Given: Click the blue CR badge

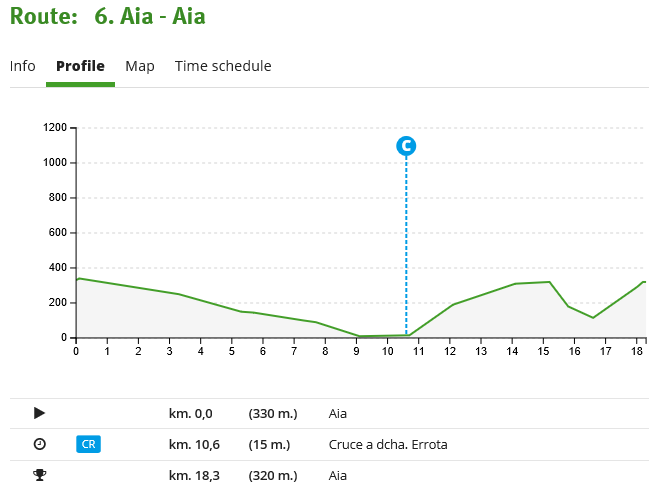Looking at the screenshot, I should (x=89, y=444).
